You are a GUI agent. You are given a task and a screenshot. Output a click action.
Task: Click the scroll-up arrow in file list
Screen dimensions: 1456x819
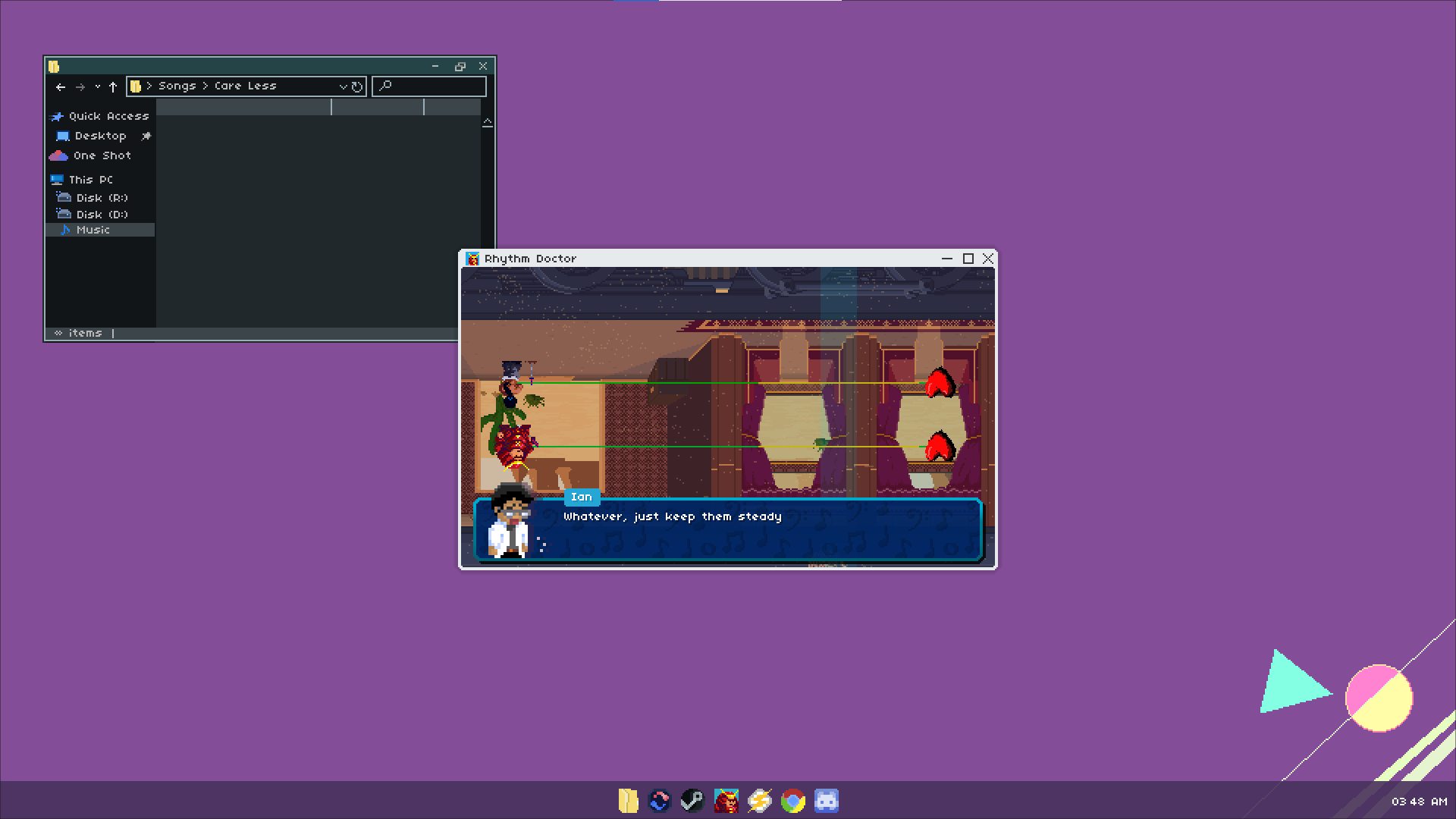488,122
